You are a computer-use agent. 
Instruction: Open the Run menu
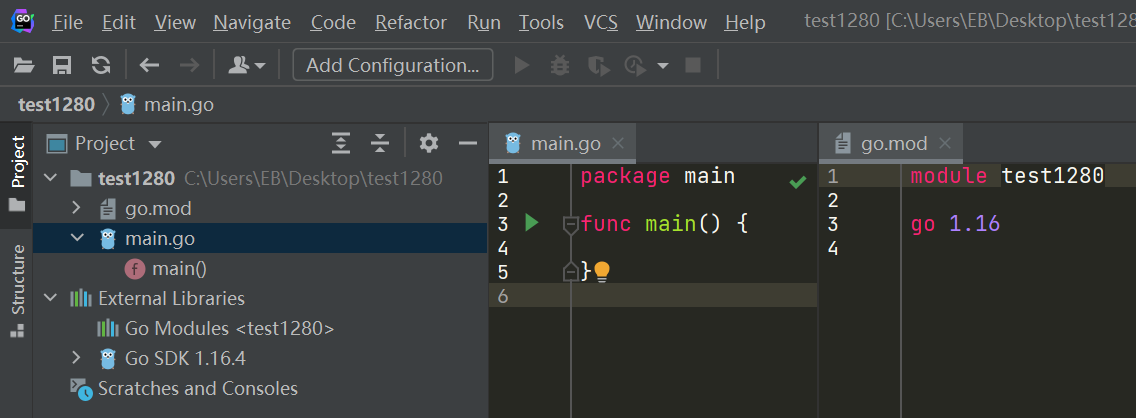484,23
